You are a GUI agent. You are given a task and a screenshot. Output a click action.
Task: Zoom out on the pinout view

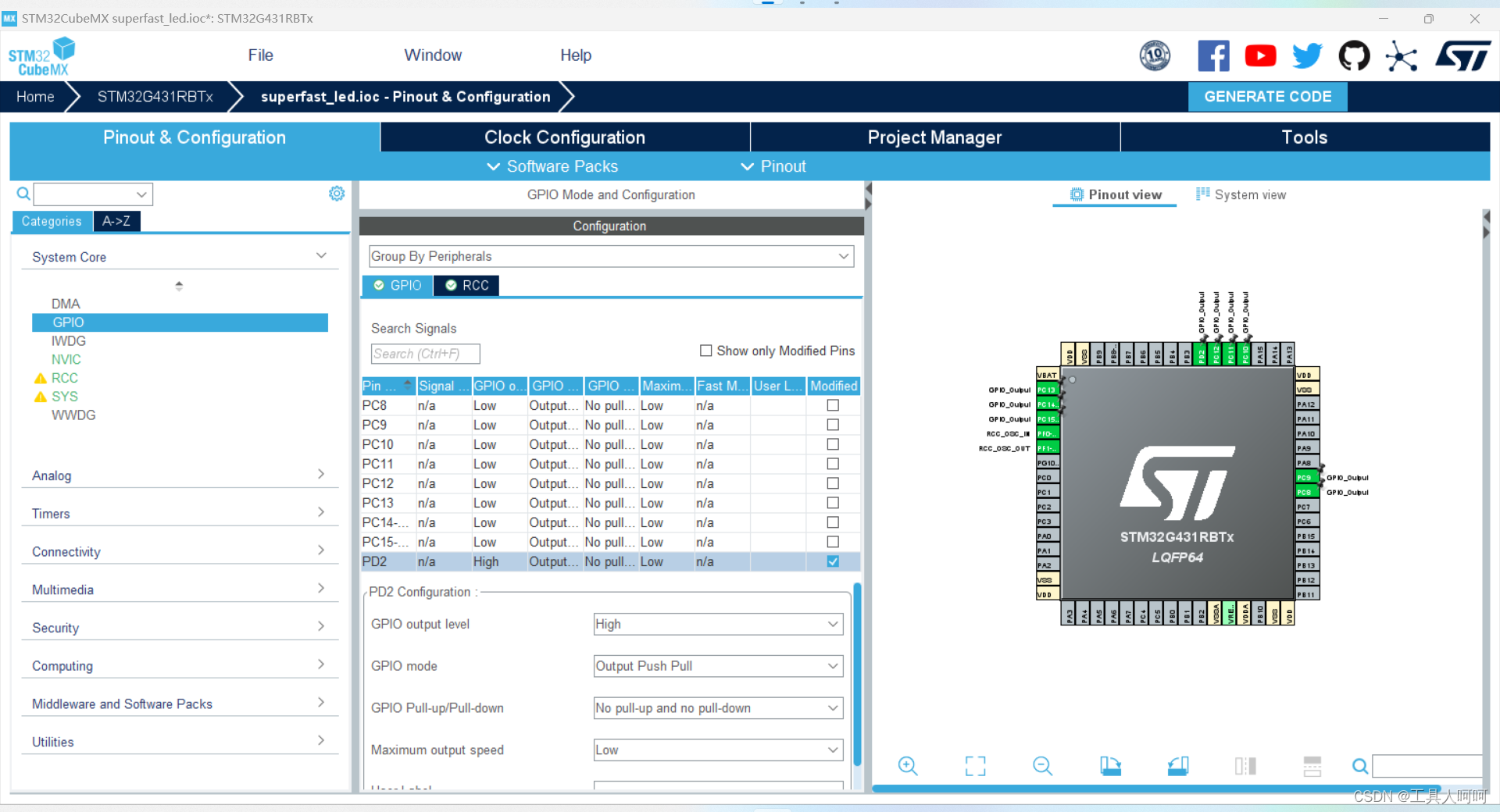(x=1043, y=766)
